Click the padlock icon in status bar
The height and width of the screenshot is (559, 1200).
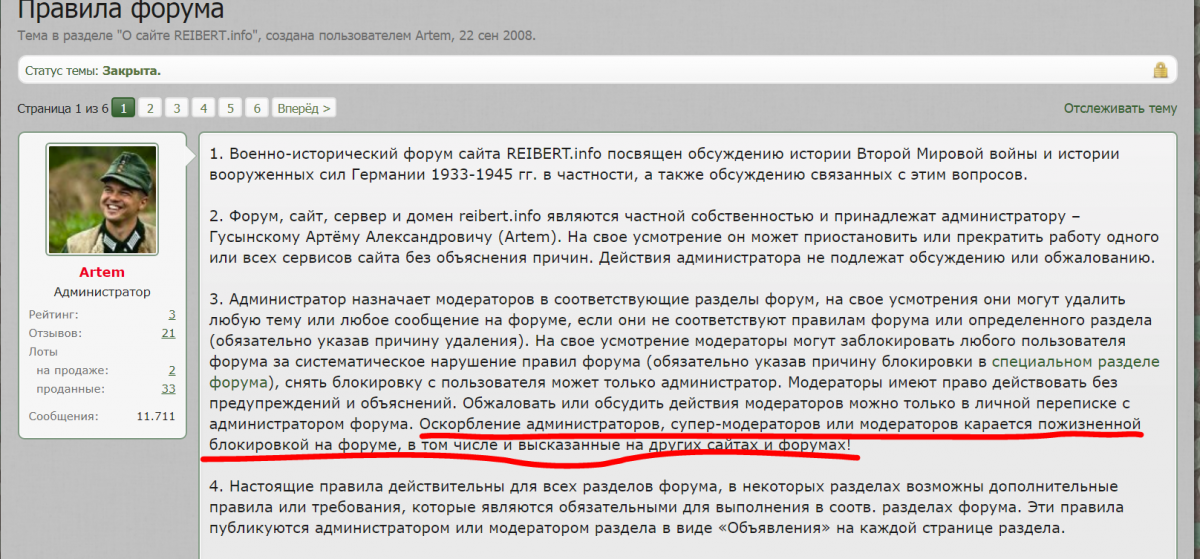(x=1160, y=70)
